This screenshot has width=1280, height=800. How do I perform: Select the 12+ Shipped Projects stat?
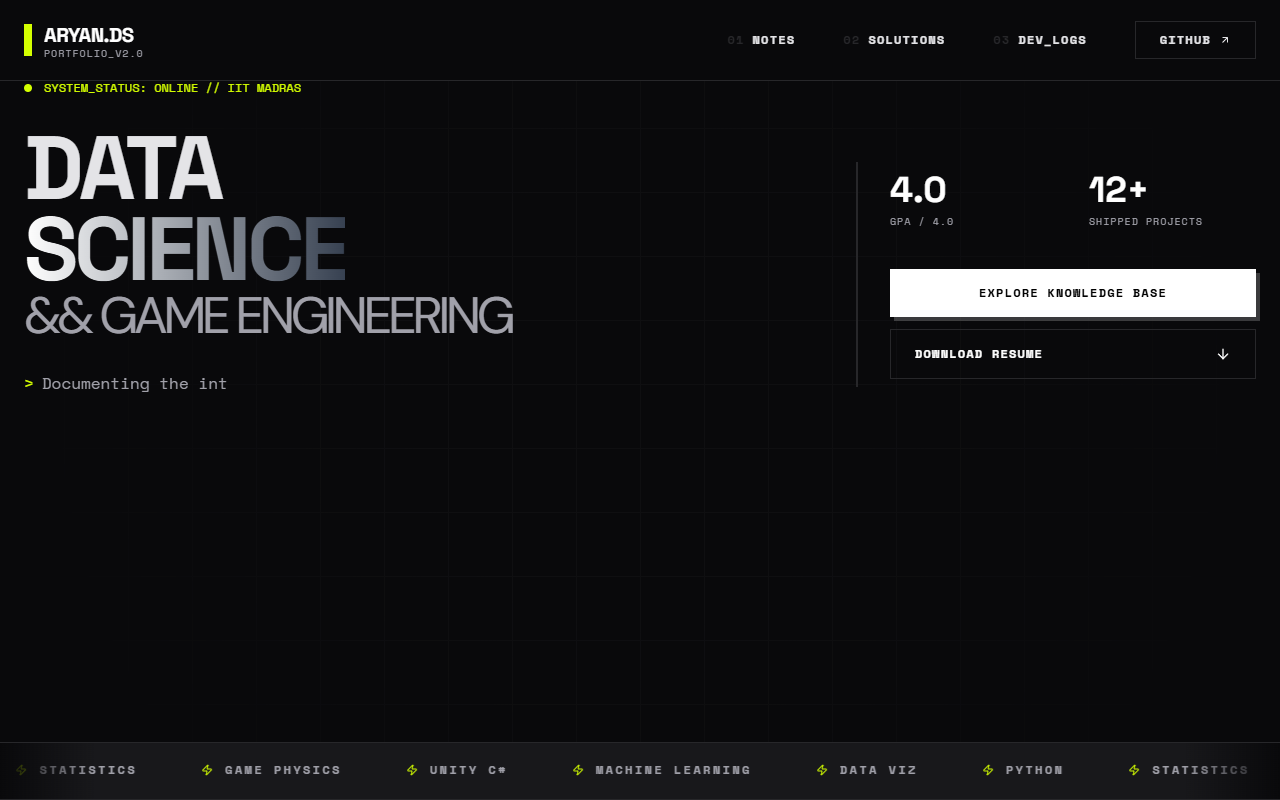(1117, 190)
